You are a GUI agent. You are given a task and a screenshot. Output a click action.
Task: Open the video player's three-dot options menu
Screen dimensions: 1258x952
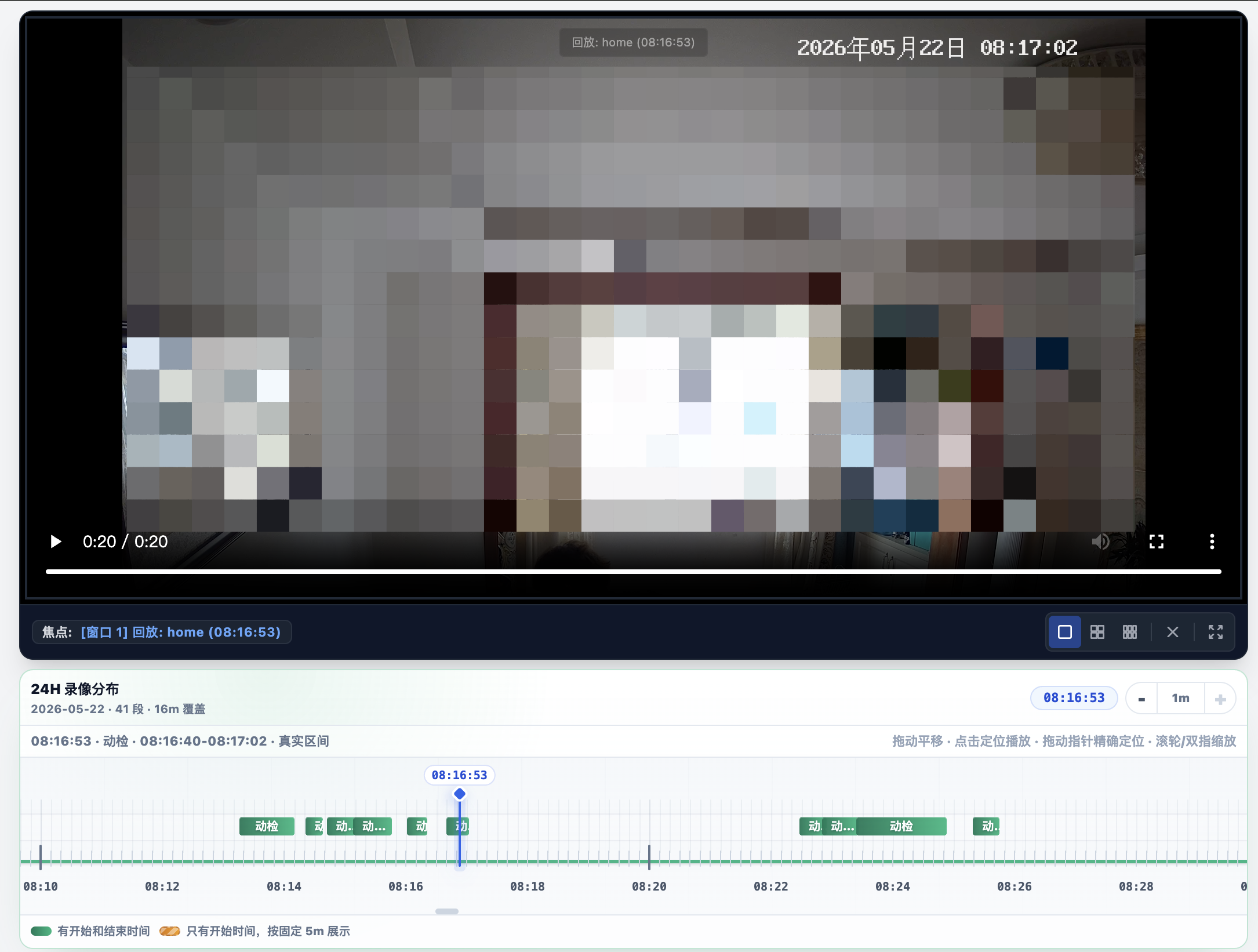pyautogui.click(x=1212, y=542)
